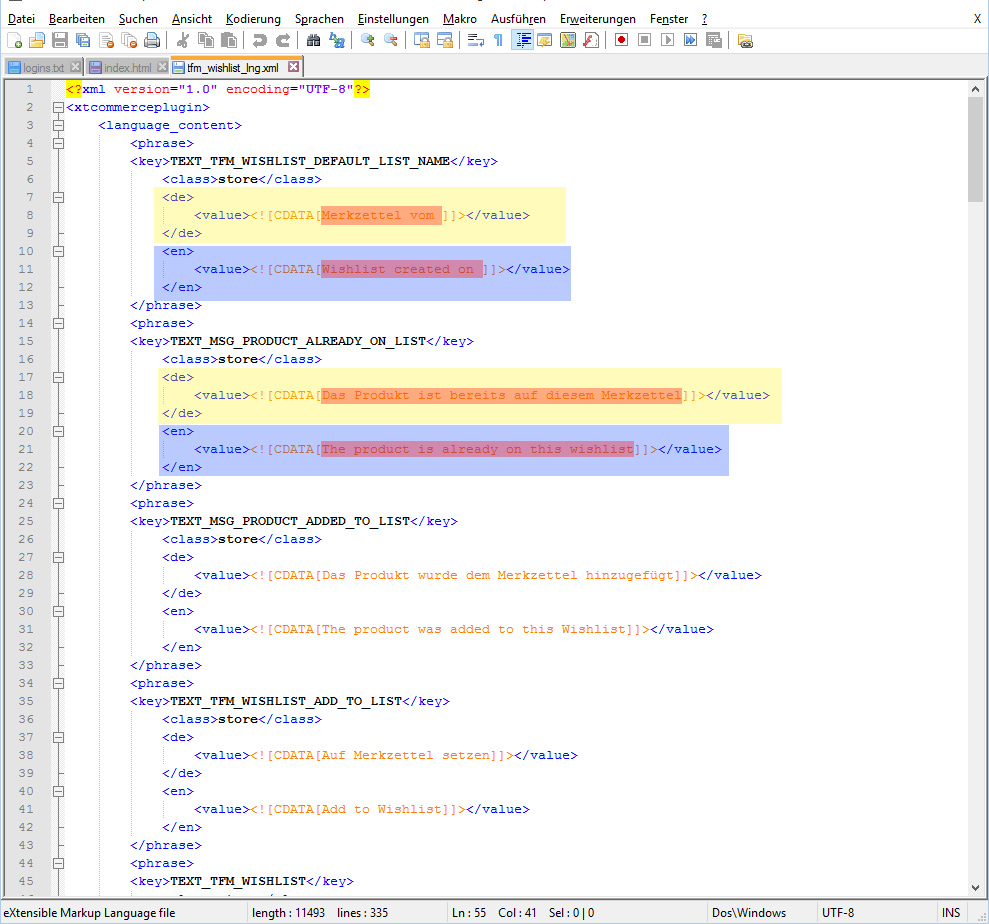This screenshot has width=989, height=924.
Task: Click the Find and Replace icon
Action: 337,40
